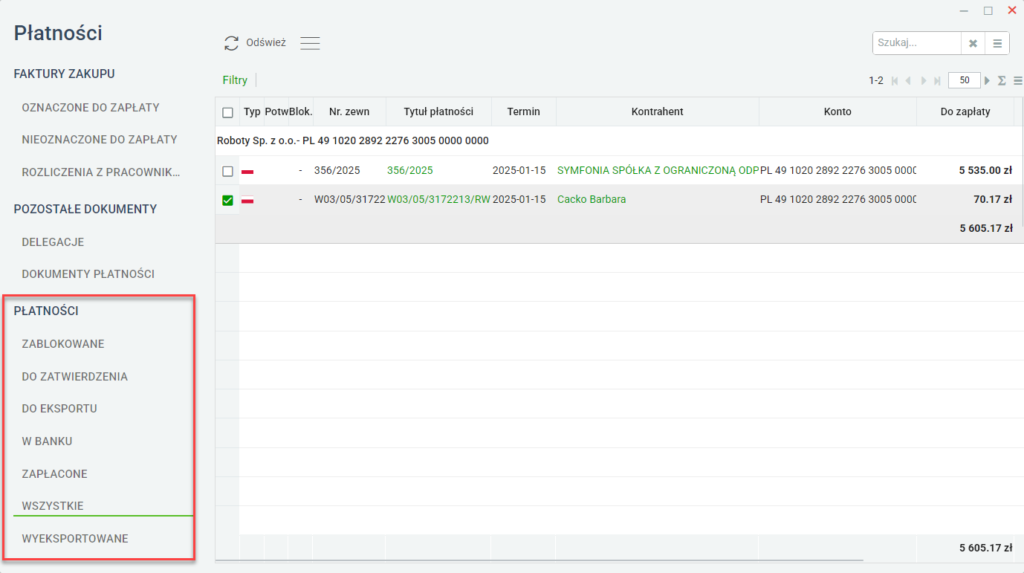Click the footer total 5 605.17 zł

[986, 548]
